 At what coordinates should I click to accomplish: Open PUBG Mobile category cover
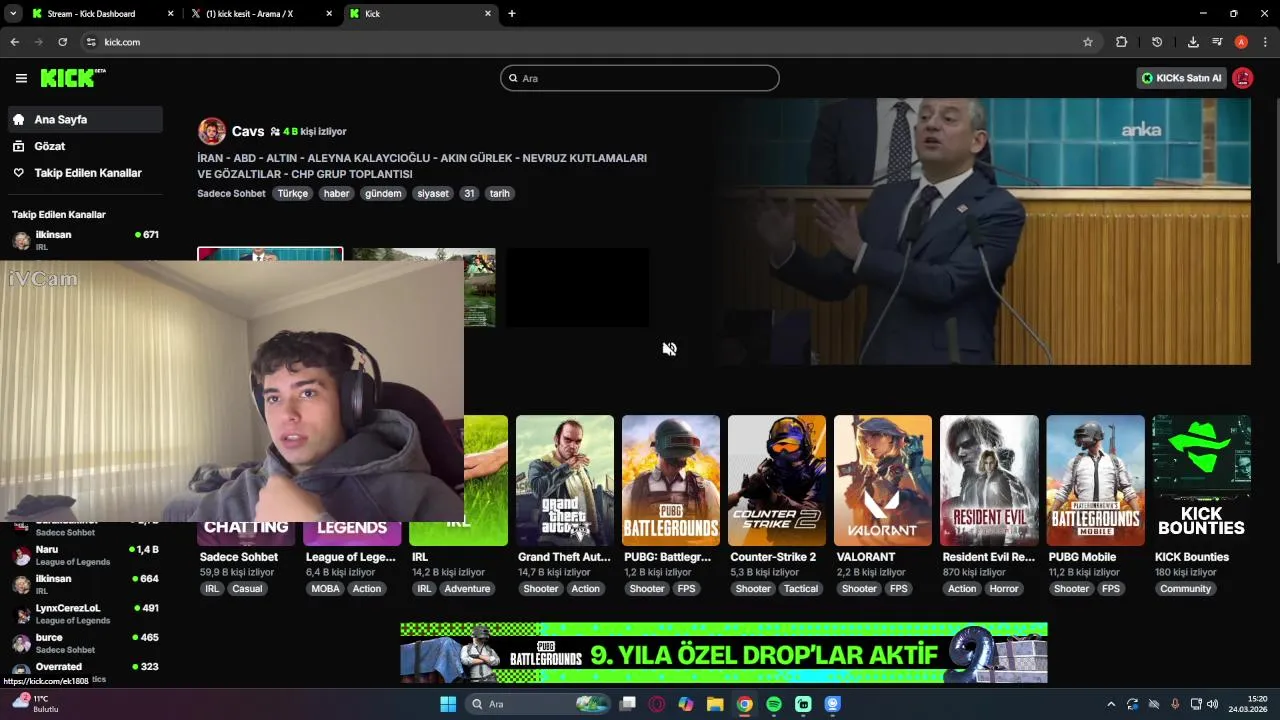pyautogui.click(x=1095, y=480)
